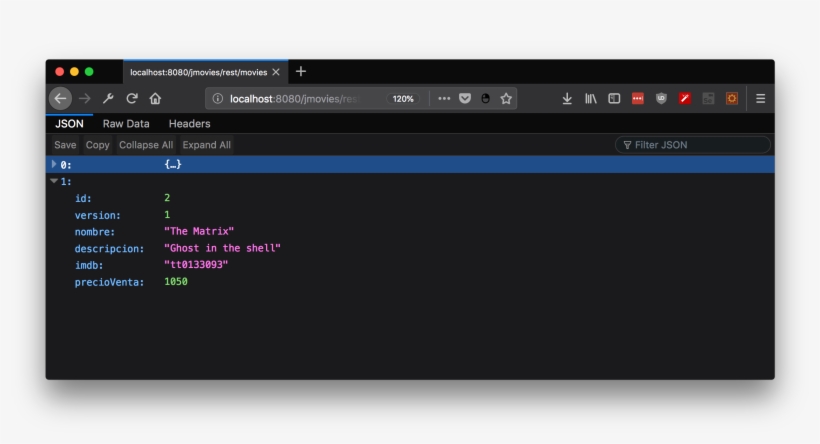Screen dimensions: 820x444
Task: Open the Firefox hamburger menu
Action: coord(760,98)
